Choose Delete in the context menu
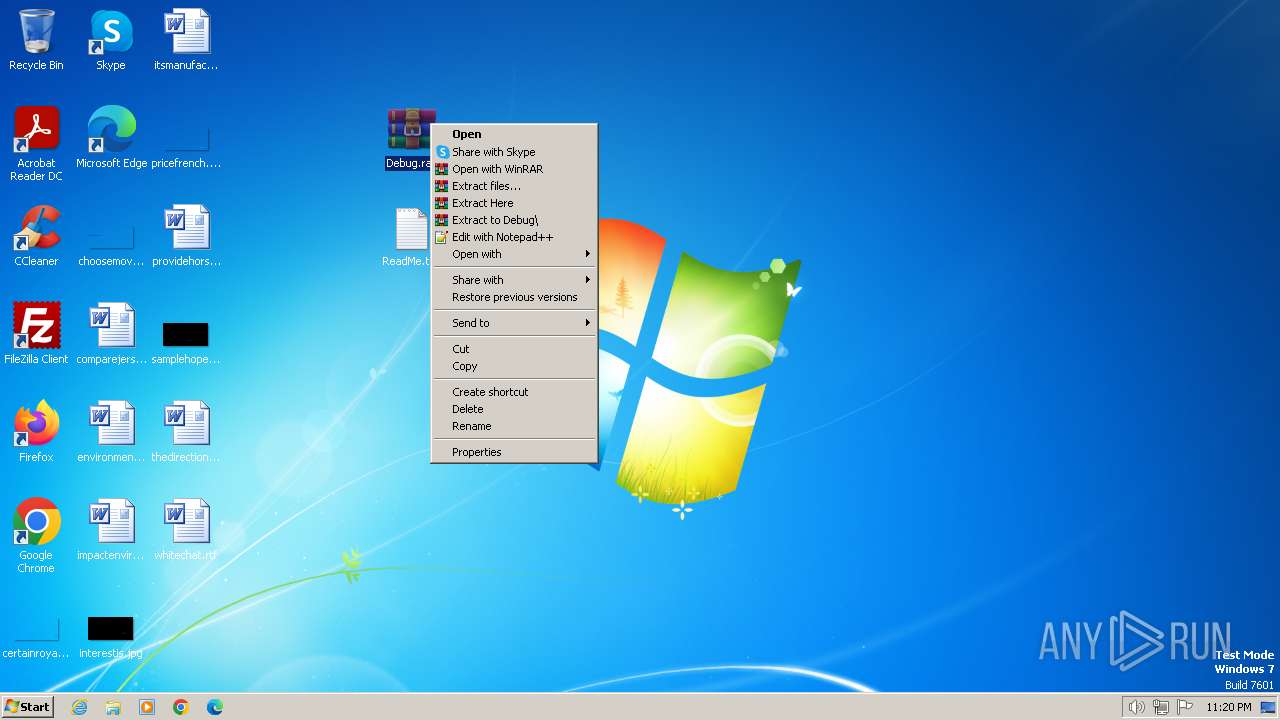The width and height of the screenshot is (1280, 720). click(514, 409)
